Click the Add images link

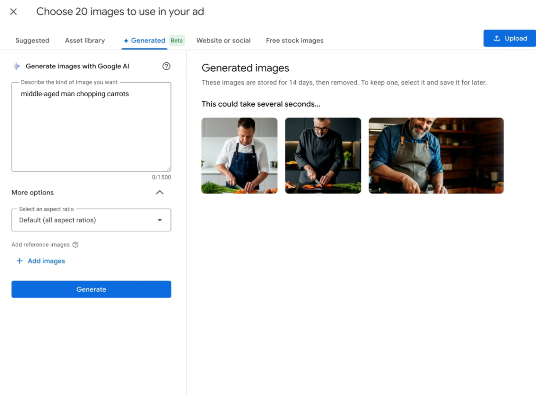click(46, 261)
